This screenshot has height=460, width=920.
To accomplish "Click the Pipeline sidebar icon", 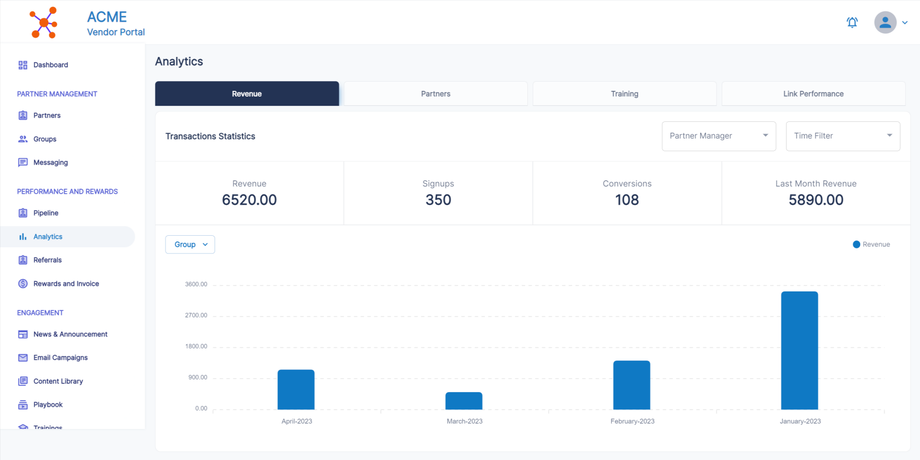I will (x=23, y=213).
